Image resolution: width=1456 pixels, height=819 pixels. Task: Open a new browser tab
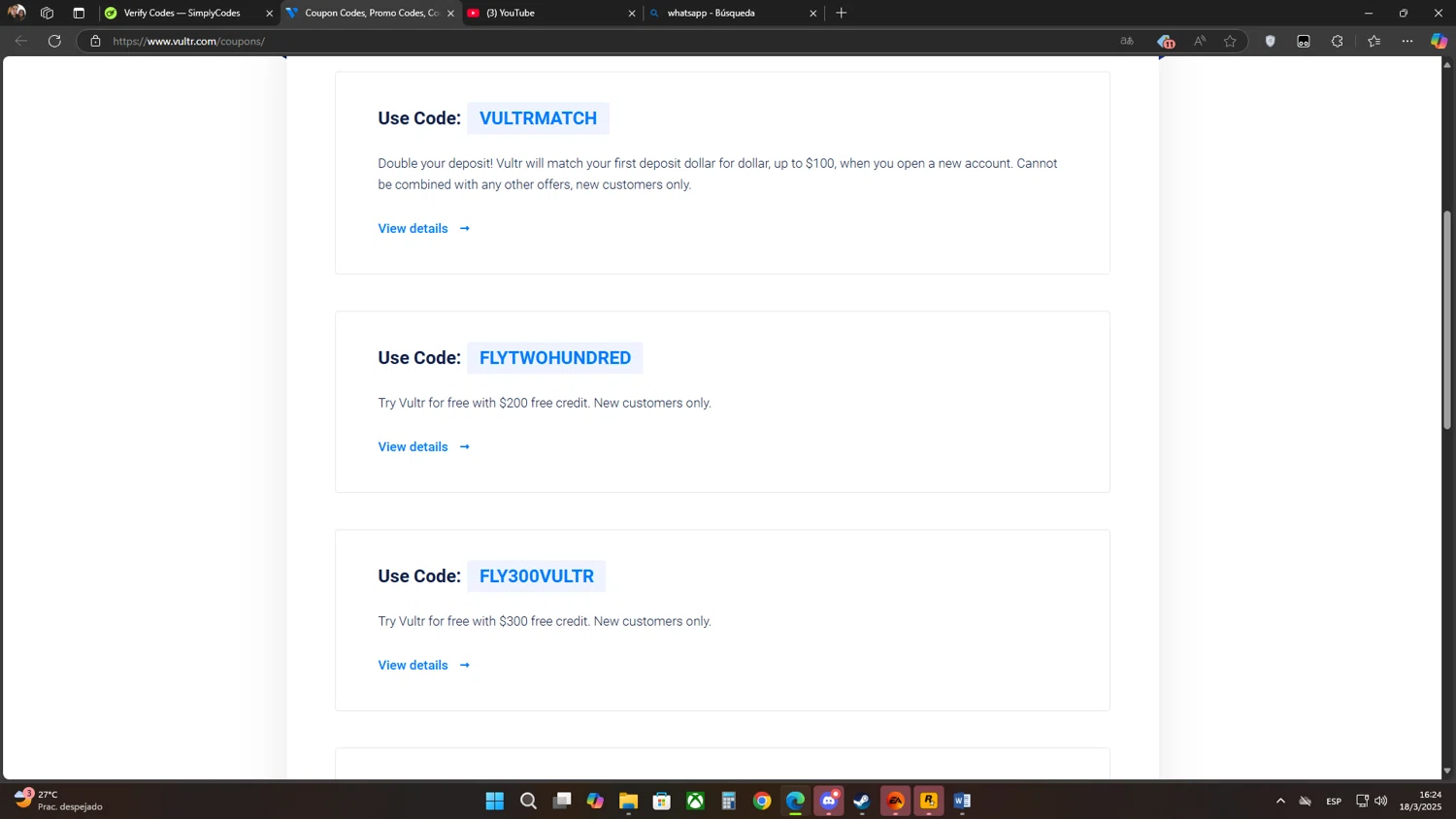tap(842, 13)
